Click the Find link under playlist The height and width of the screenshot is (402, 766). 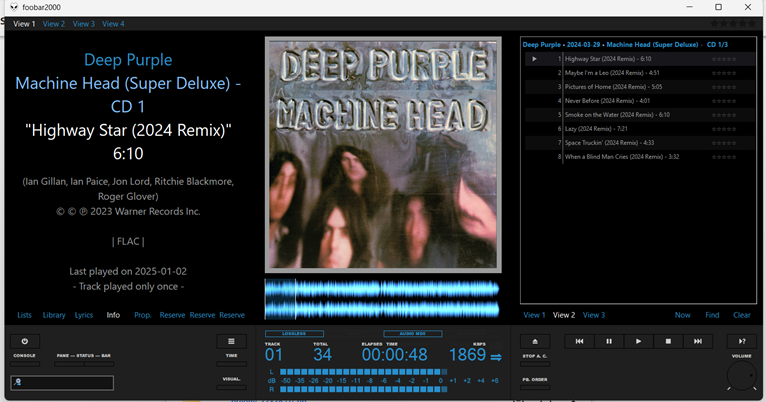712,315
